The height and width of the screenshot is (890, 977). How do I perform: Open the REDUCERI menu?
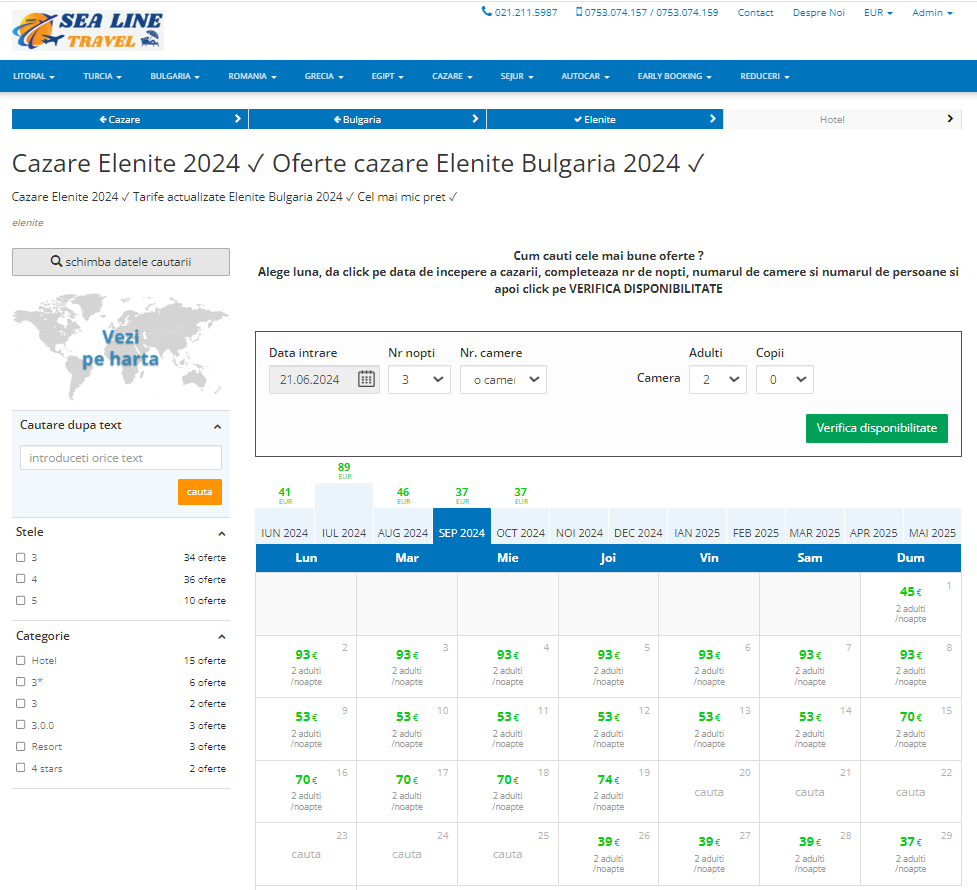[x=765, y=76]
